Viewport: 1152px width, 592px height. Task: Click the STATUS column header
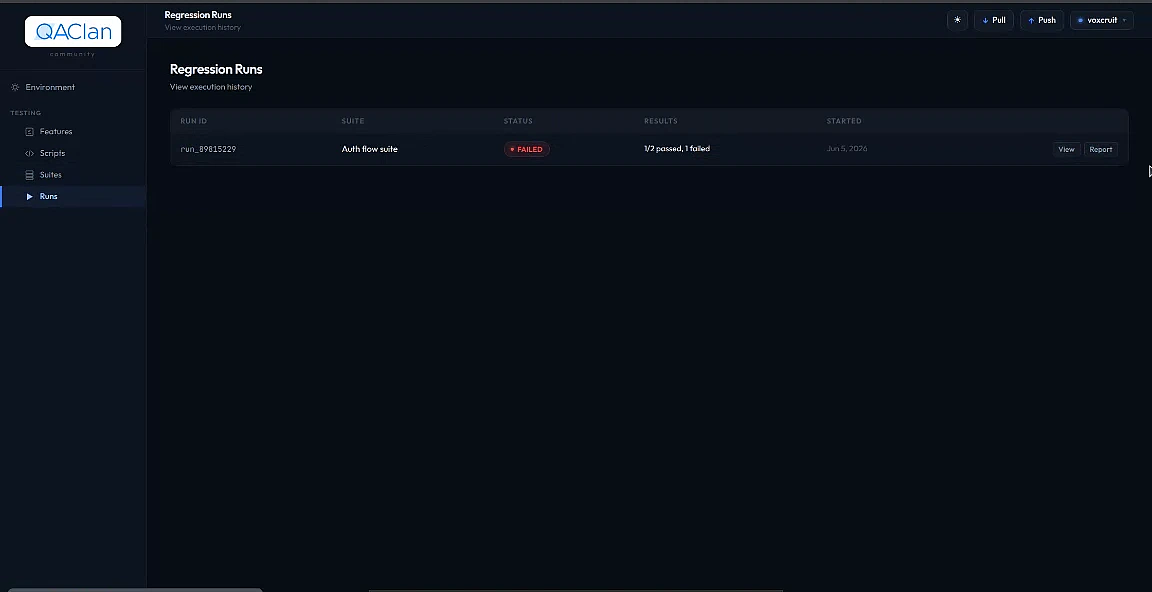point(518,121)
